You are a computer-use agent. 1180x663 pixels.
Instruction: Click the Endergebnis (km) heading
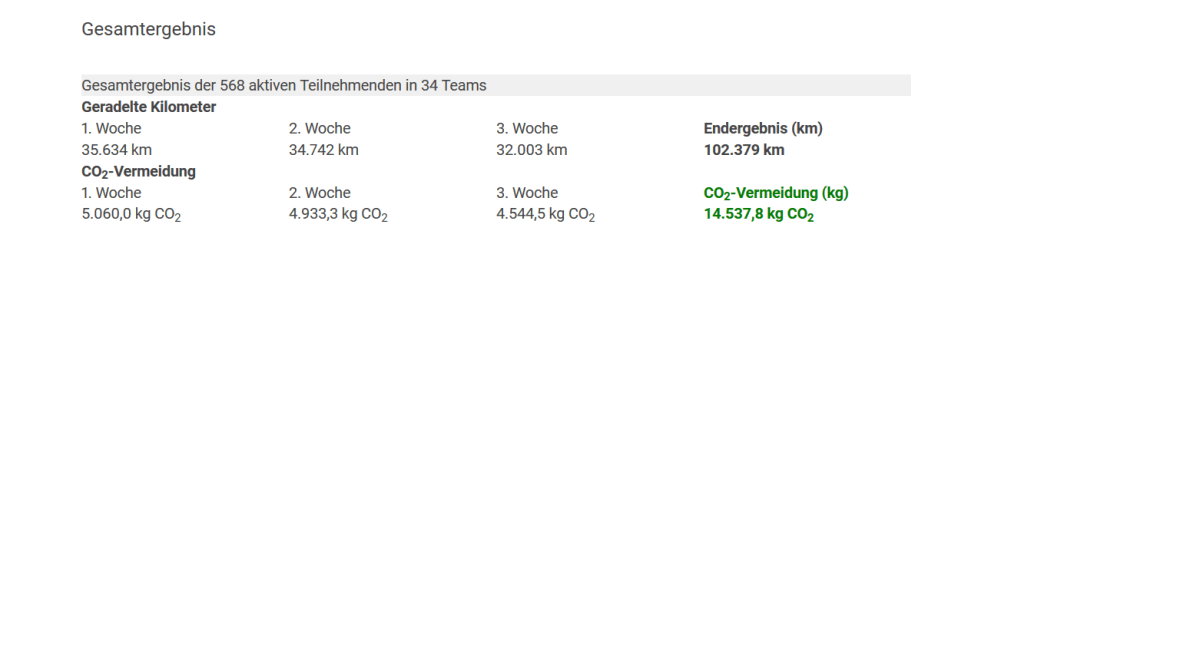pos(763,128)
